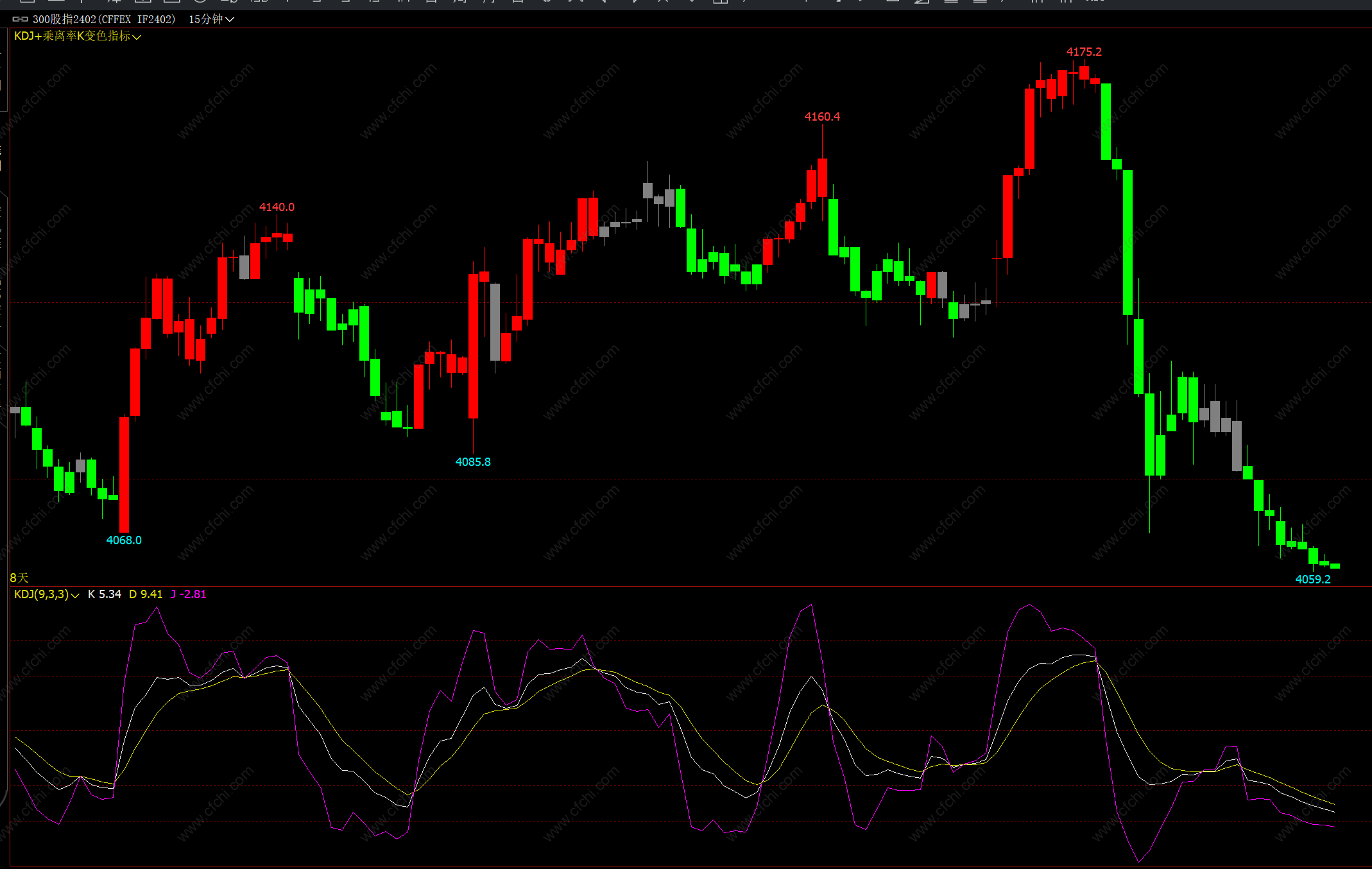Expand the KDJ+乖离率K变色指标 indicator menu

coord(77,36)
